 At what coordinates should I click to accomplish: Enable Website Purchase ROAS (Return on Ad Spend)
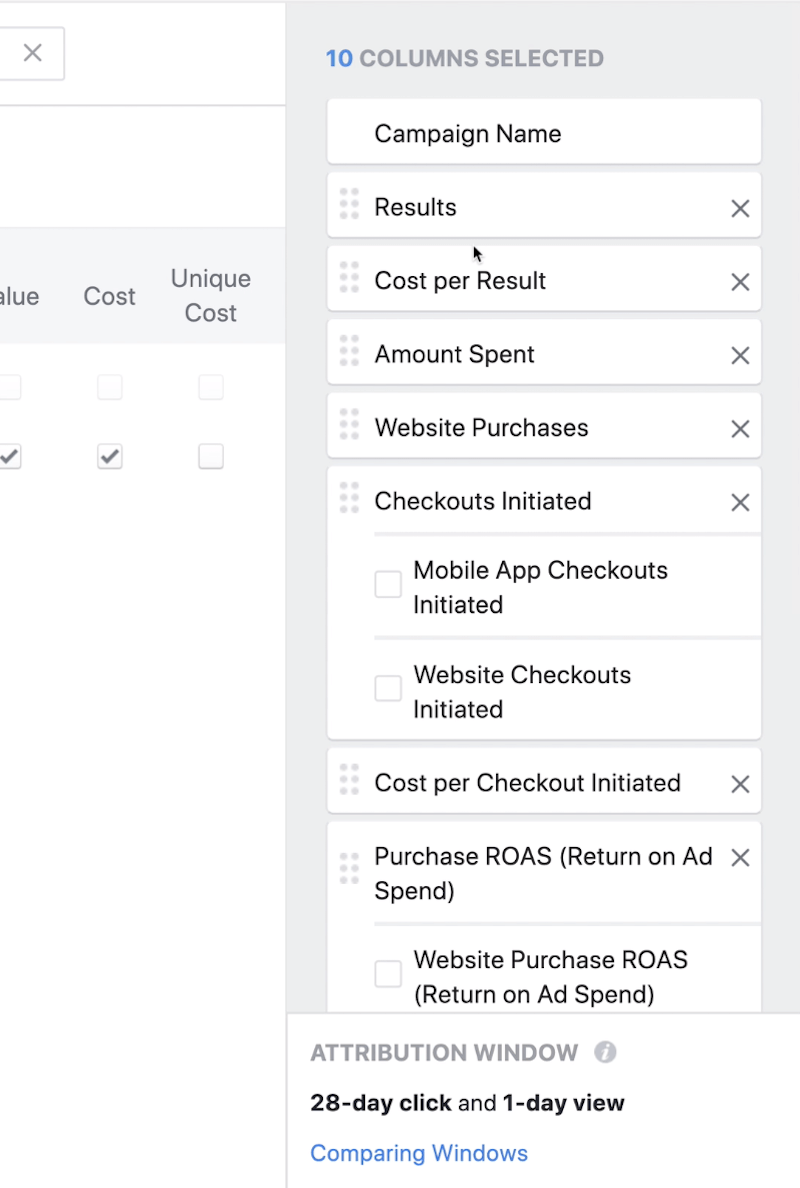point(388,973)
